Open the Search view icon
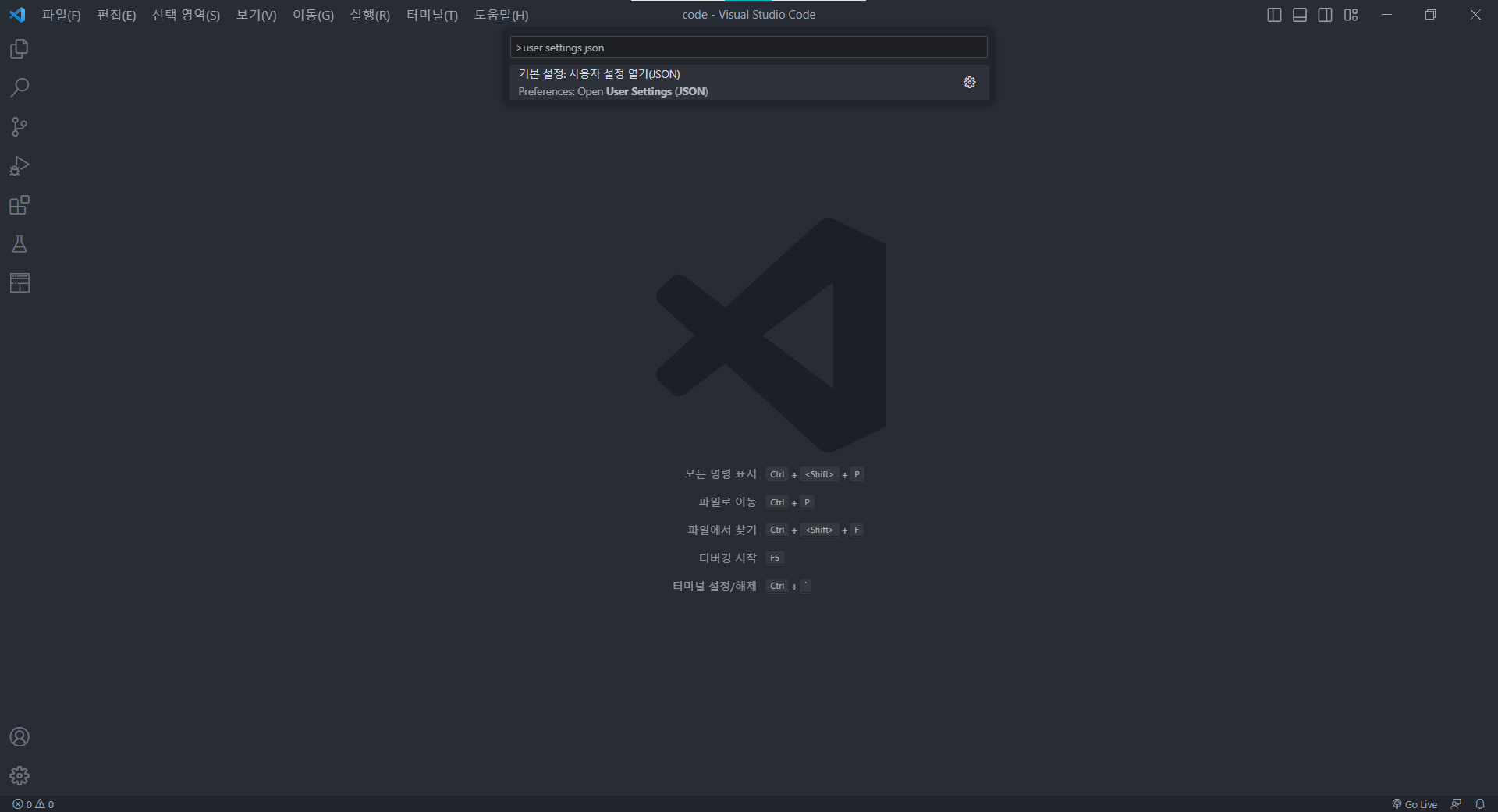Image resolution: width=1498 pixels, height=812 pixels. click(20, 87)
